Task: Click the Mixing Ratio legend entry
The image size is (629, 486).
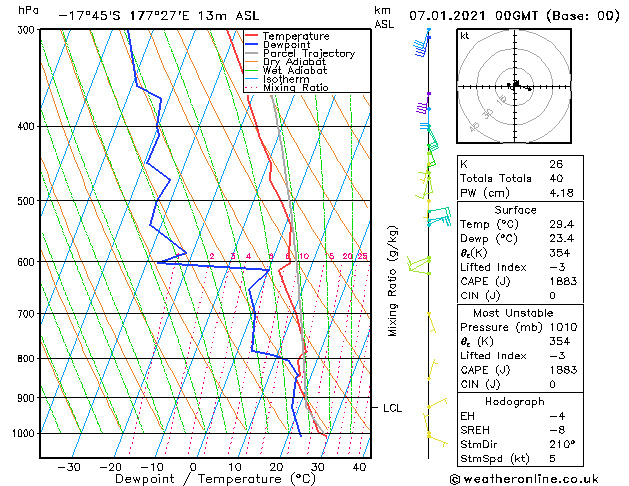Action: click(x=296, y=87)
